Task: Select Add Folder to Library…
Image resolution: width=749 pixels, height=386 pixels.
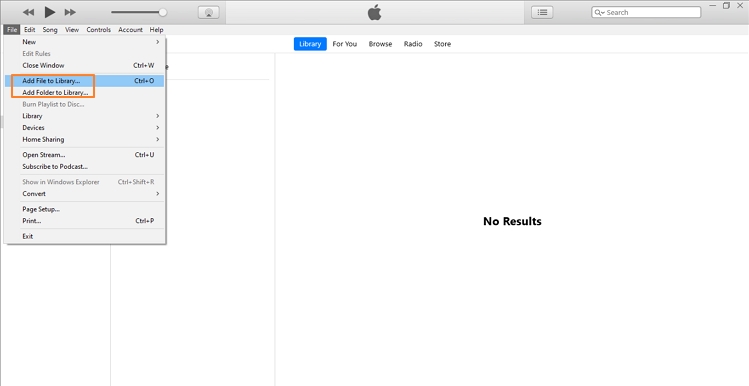Action: [85, 93]
